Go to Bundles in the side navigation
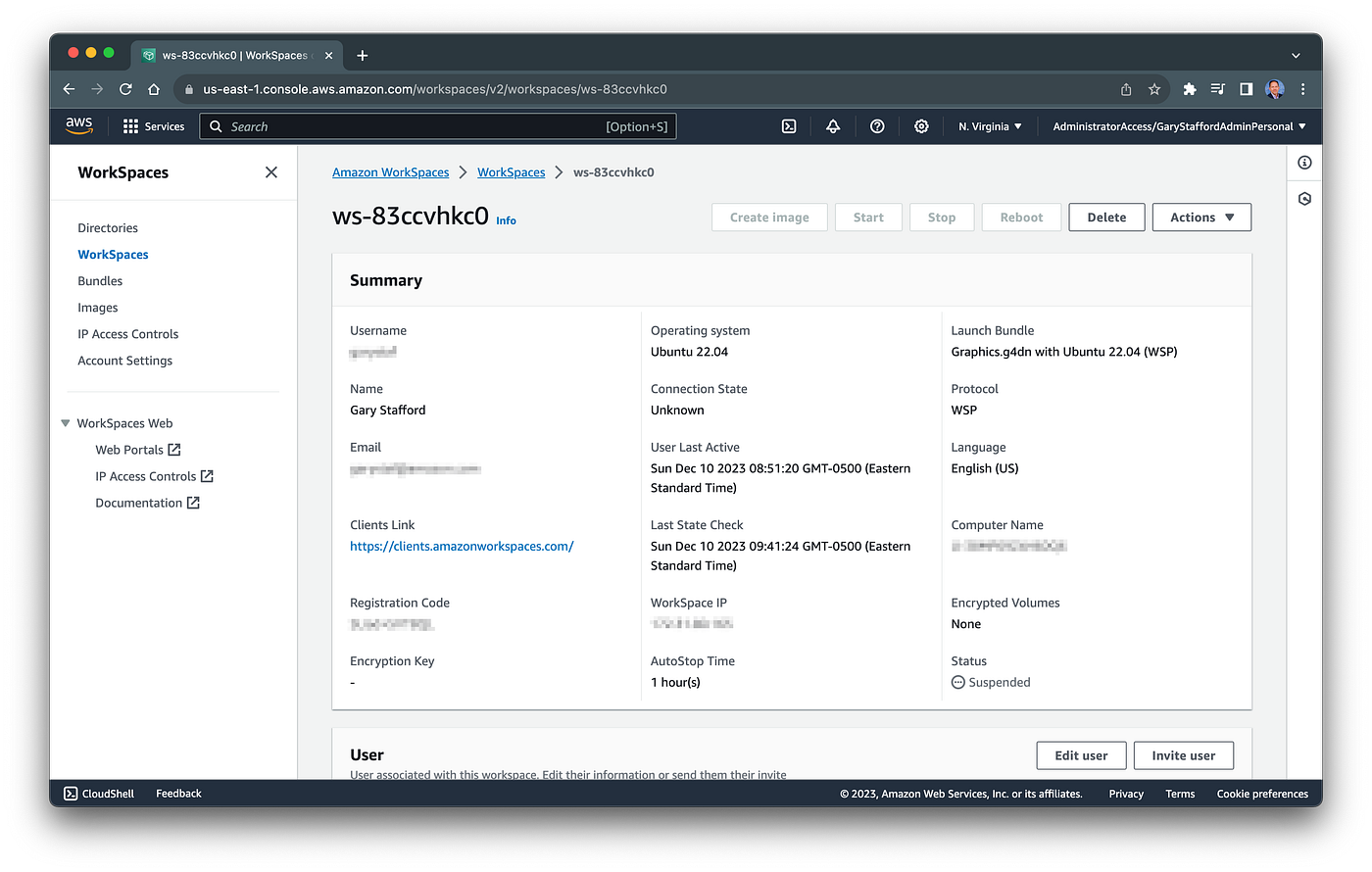Image resolution: width=1372 pixels, height=872 pixels. [100, 281]
